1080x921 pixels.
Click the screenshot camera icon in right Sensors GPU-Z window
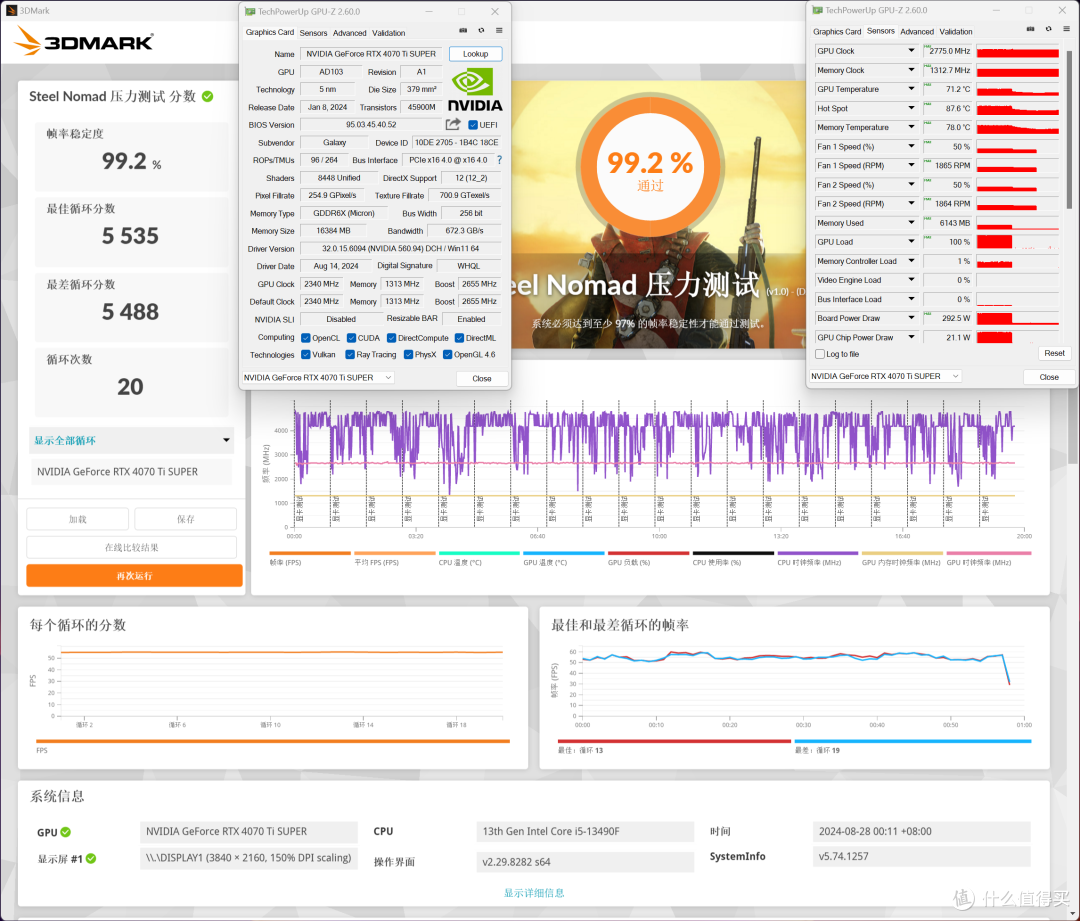tap(1030, 30)
